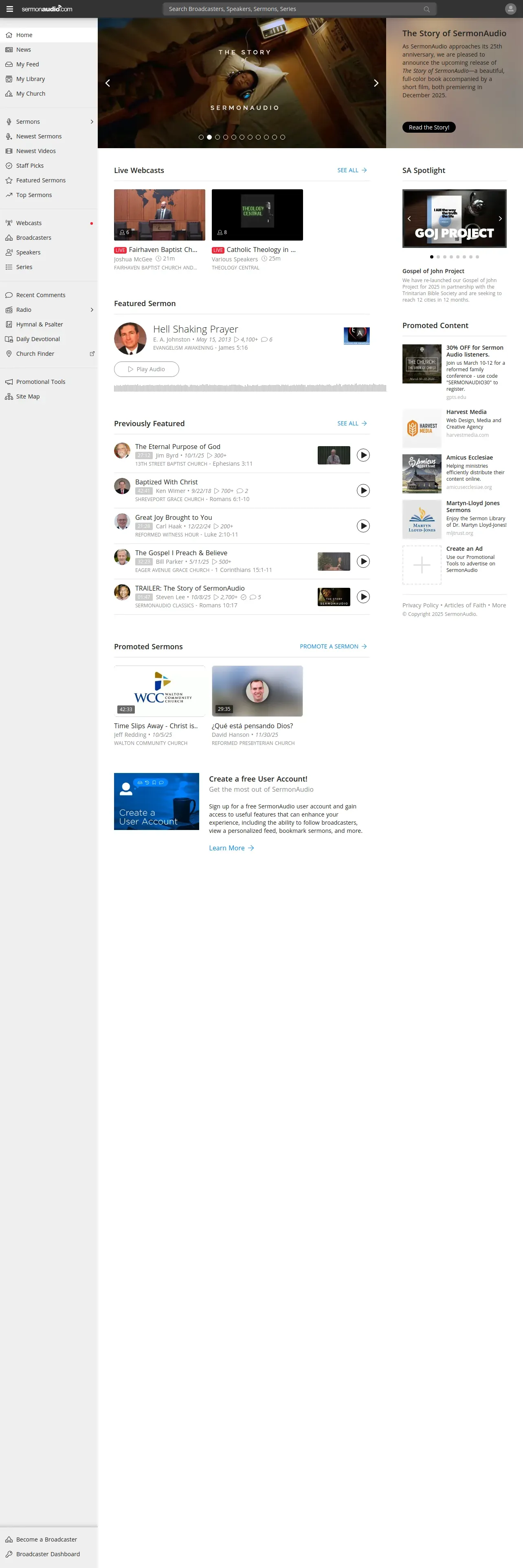Click the Speakers people icon
Viewport: 523px width, 1568px height.
click(9, 253)
